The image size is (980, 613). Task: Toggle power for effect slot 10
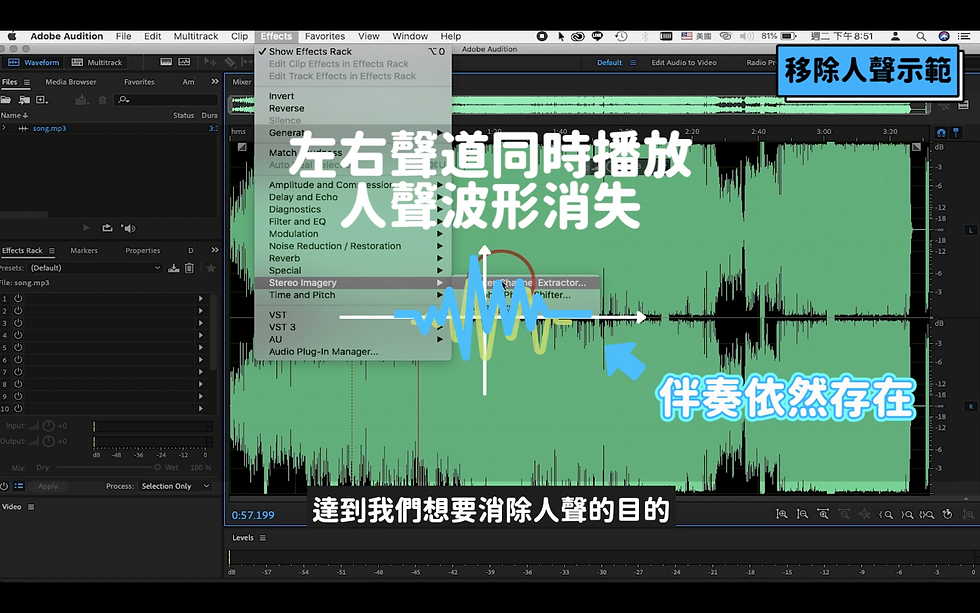pos(18,409)
